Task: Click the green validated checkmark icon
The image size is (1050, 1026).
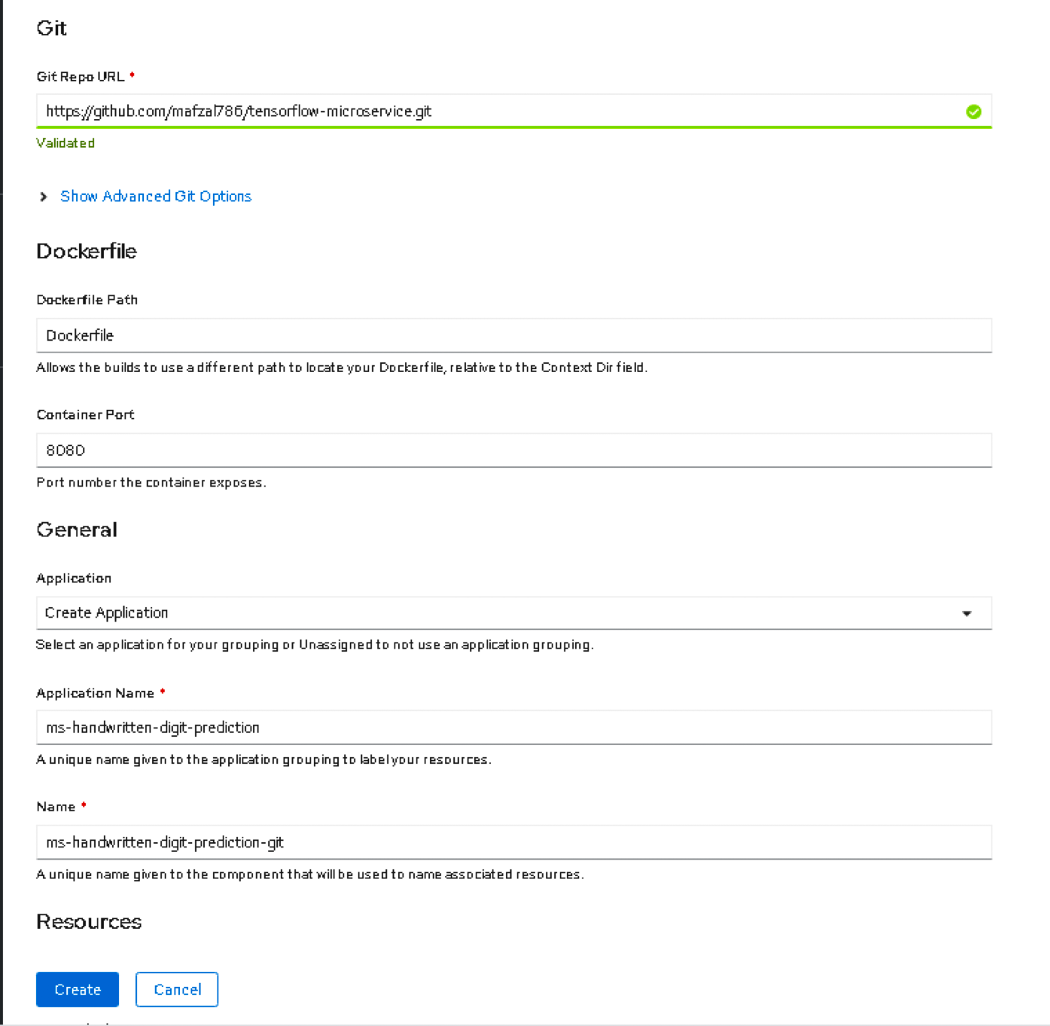Action: [x=973, y=112]
